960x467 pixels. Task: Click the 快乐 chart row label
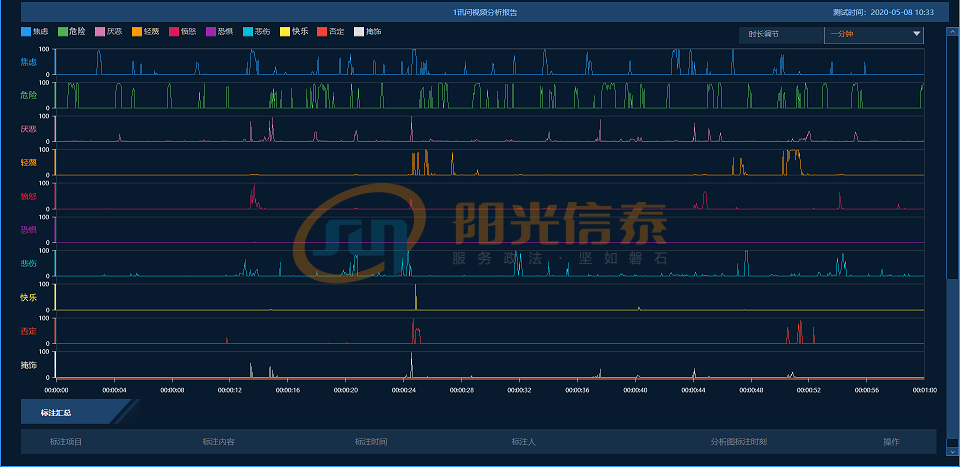[29, 298]
